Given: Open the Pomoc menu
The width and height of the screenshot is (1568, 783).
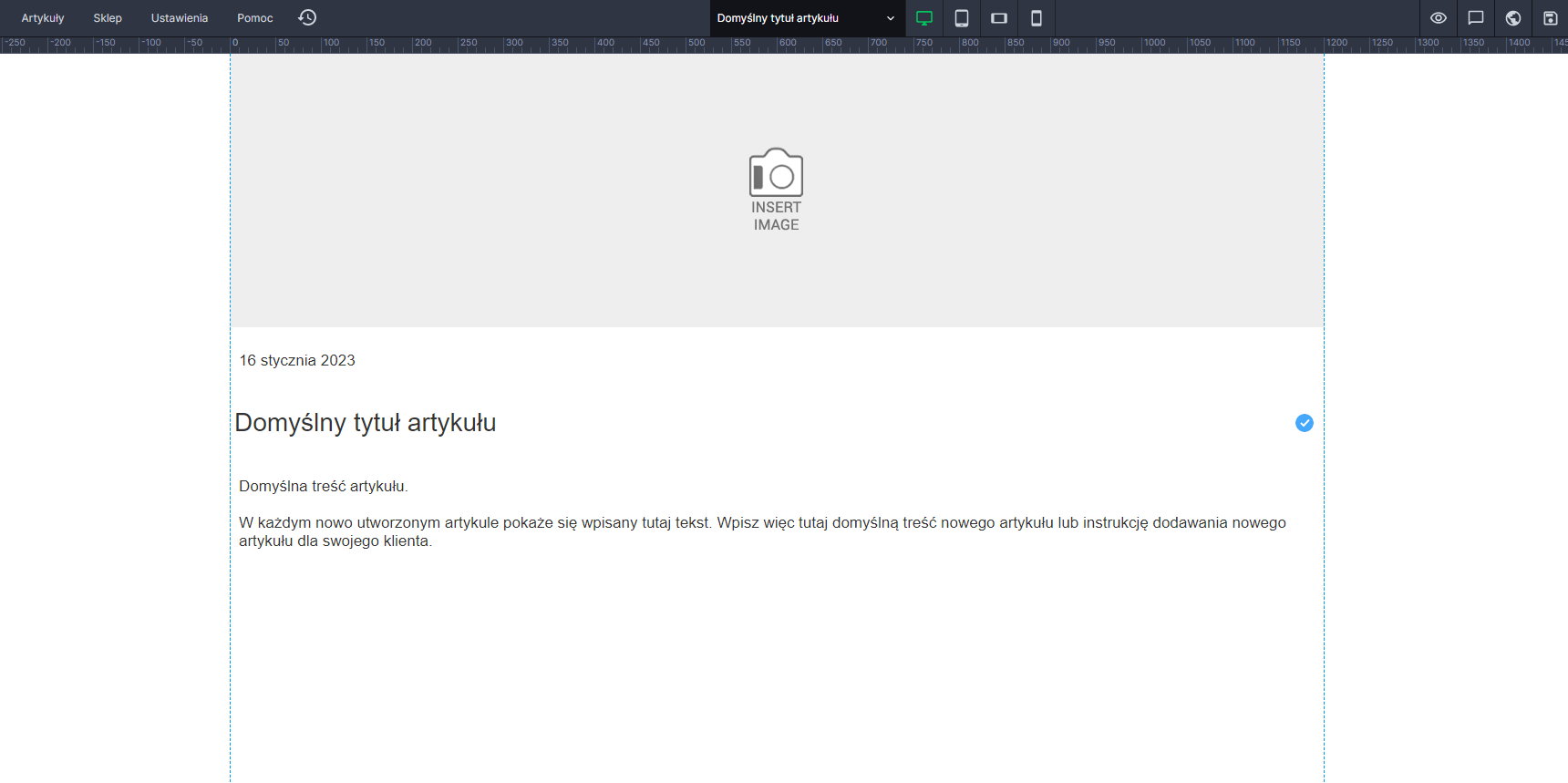Looking at the screenshot, I should point(255,18).
